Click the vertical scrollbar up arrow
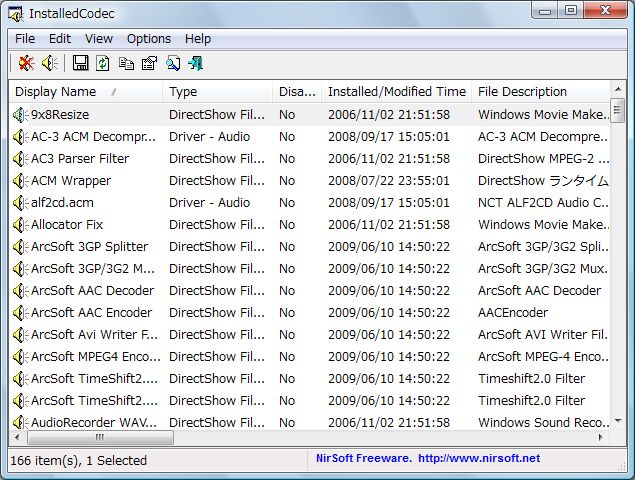Image resolution: width=635 pixels, height=480 pixels. click(618, 89)
